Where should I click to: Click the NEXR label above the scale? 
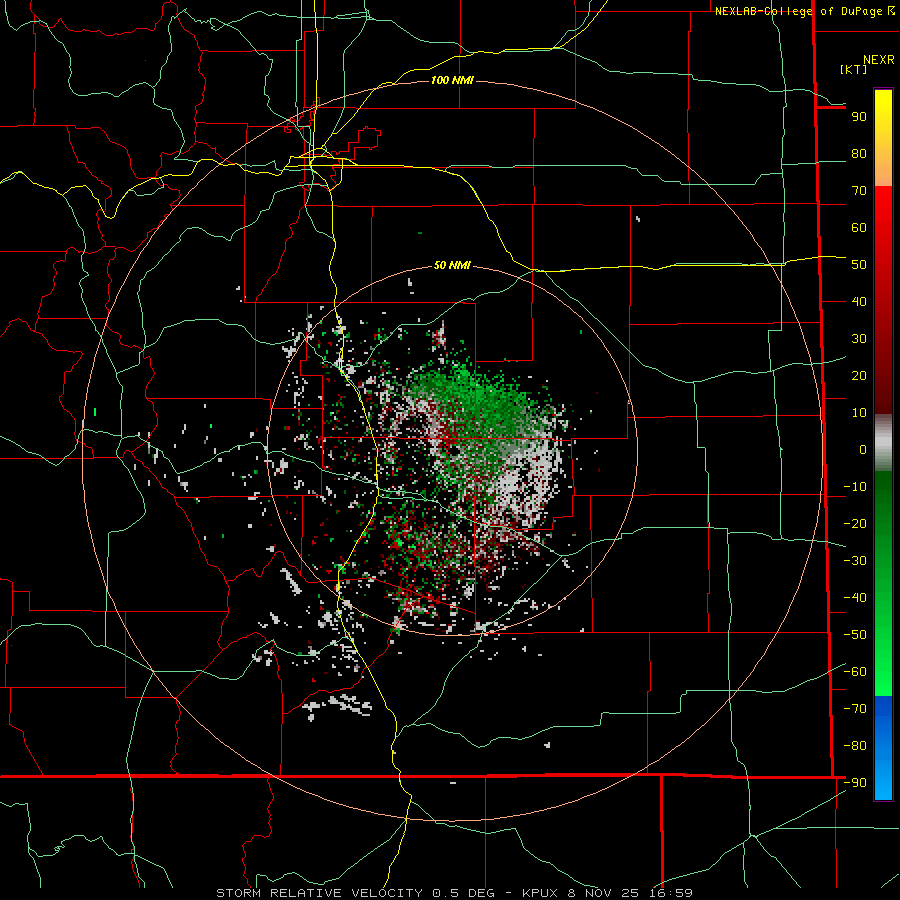(878, 60)
